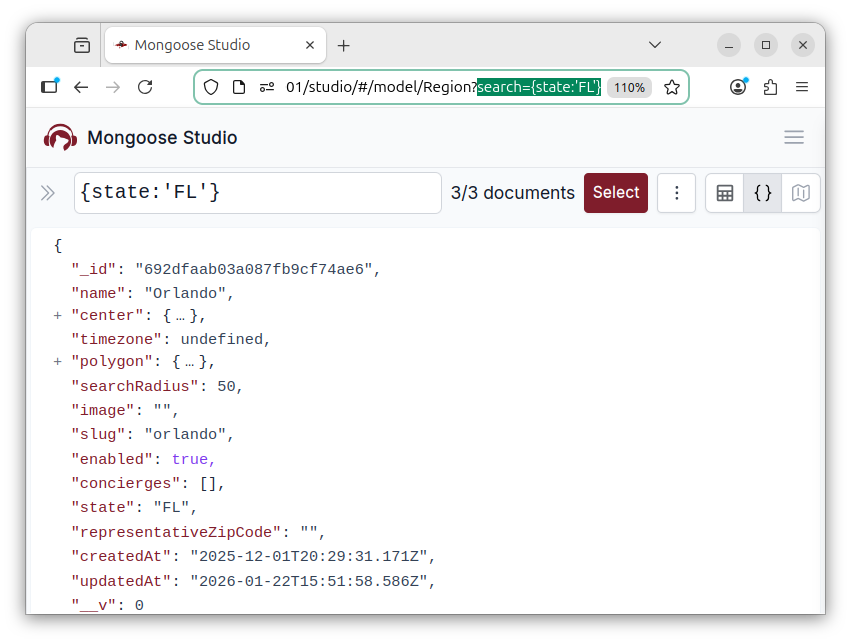This screenshot has width=851, height=643.
Task: Click the "image" field key
Action: coord(103,410)
